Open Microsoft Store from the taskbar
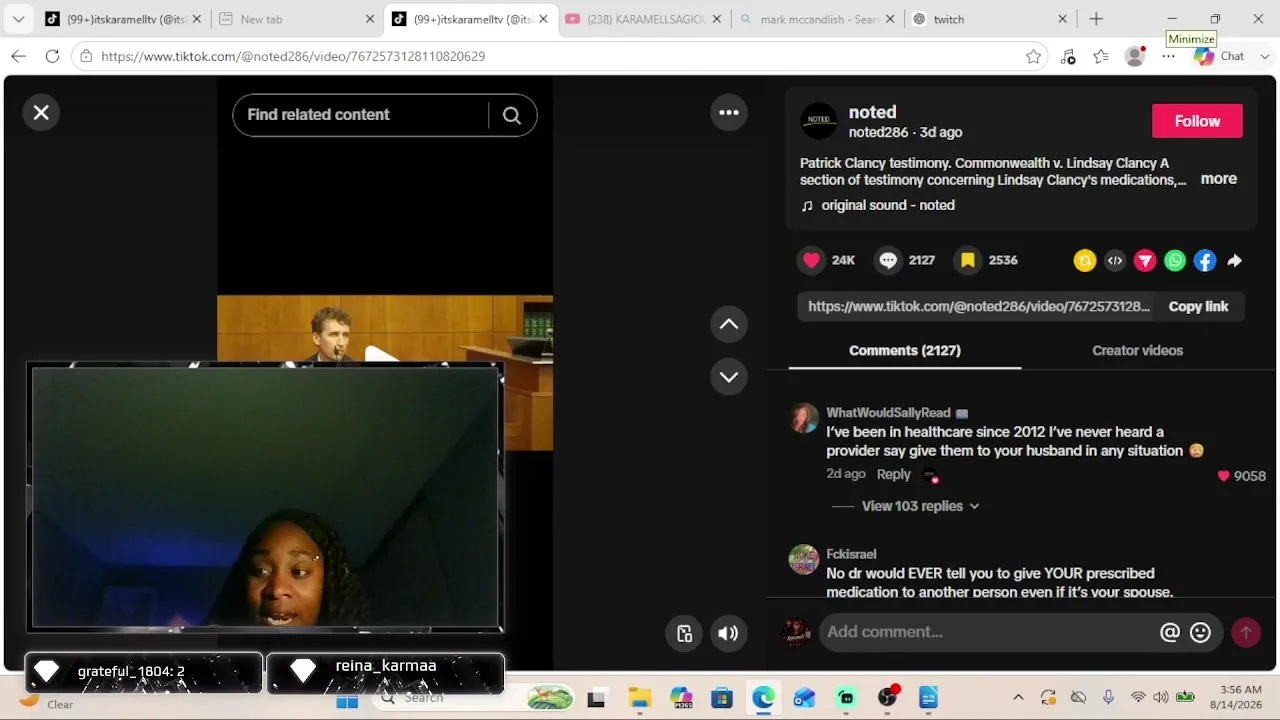1280x720 pixels. point(722,698)
